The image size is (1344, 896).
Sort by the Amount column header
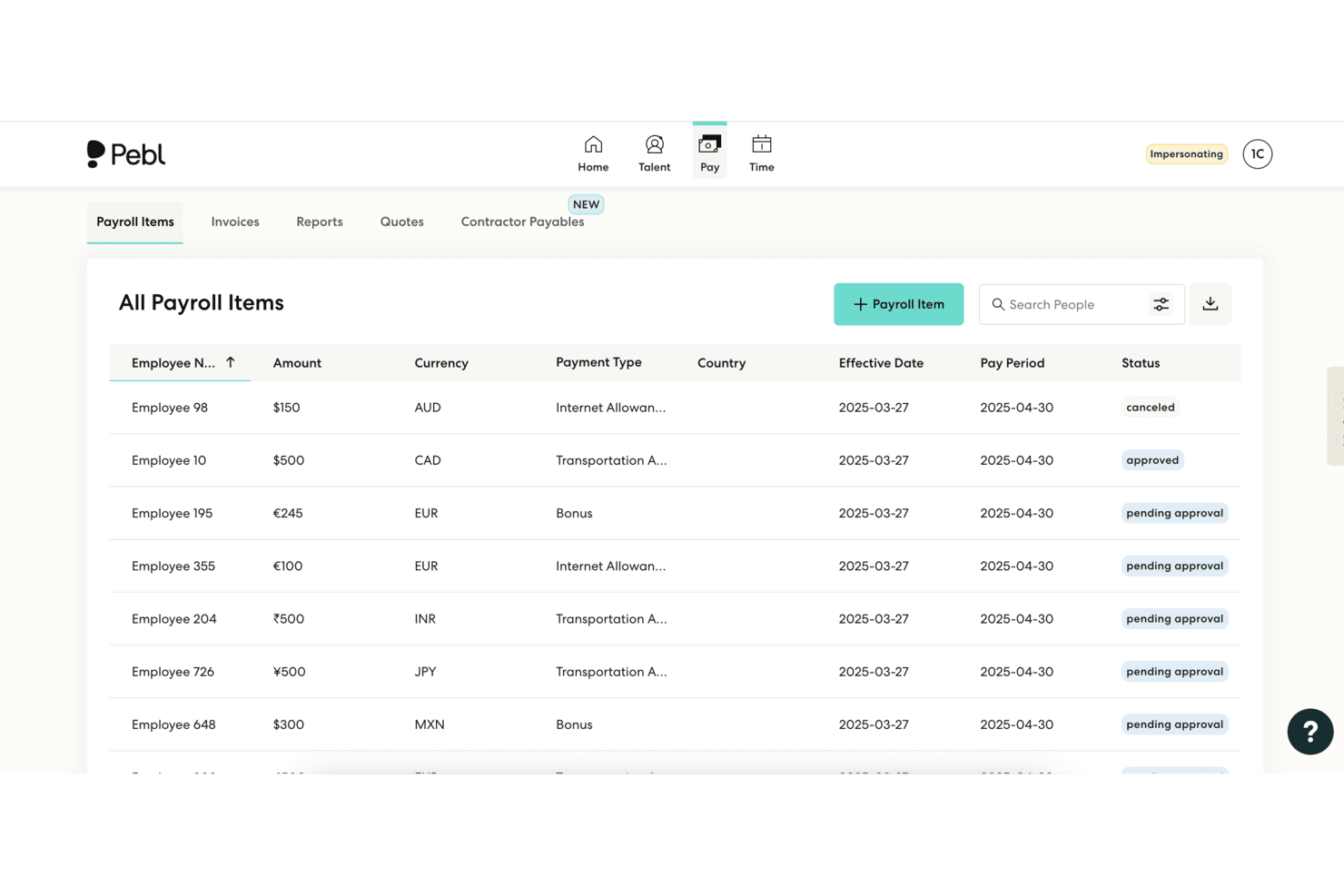(297, 363)
